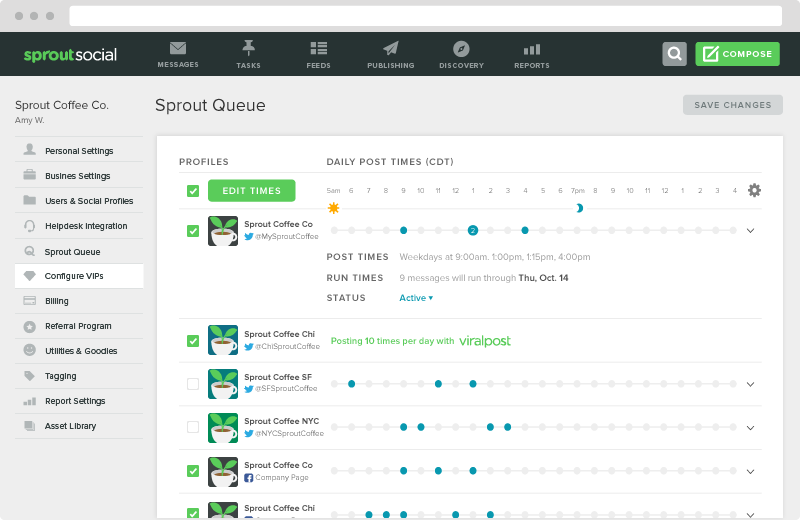
Task: Click the numbered 2 dot on the @MySproutCoffee timeline
Action: 473,231
